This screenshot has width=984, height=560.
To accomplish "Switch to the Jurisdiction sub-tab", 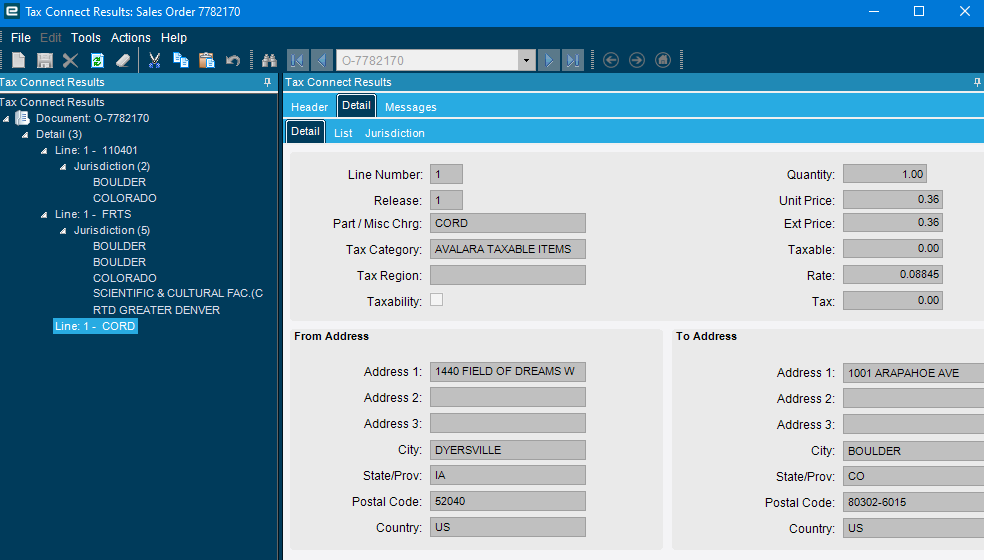I will point(395,133).
